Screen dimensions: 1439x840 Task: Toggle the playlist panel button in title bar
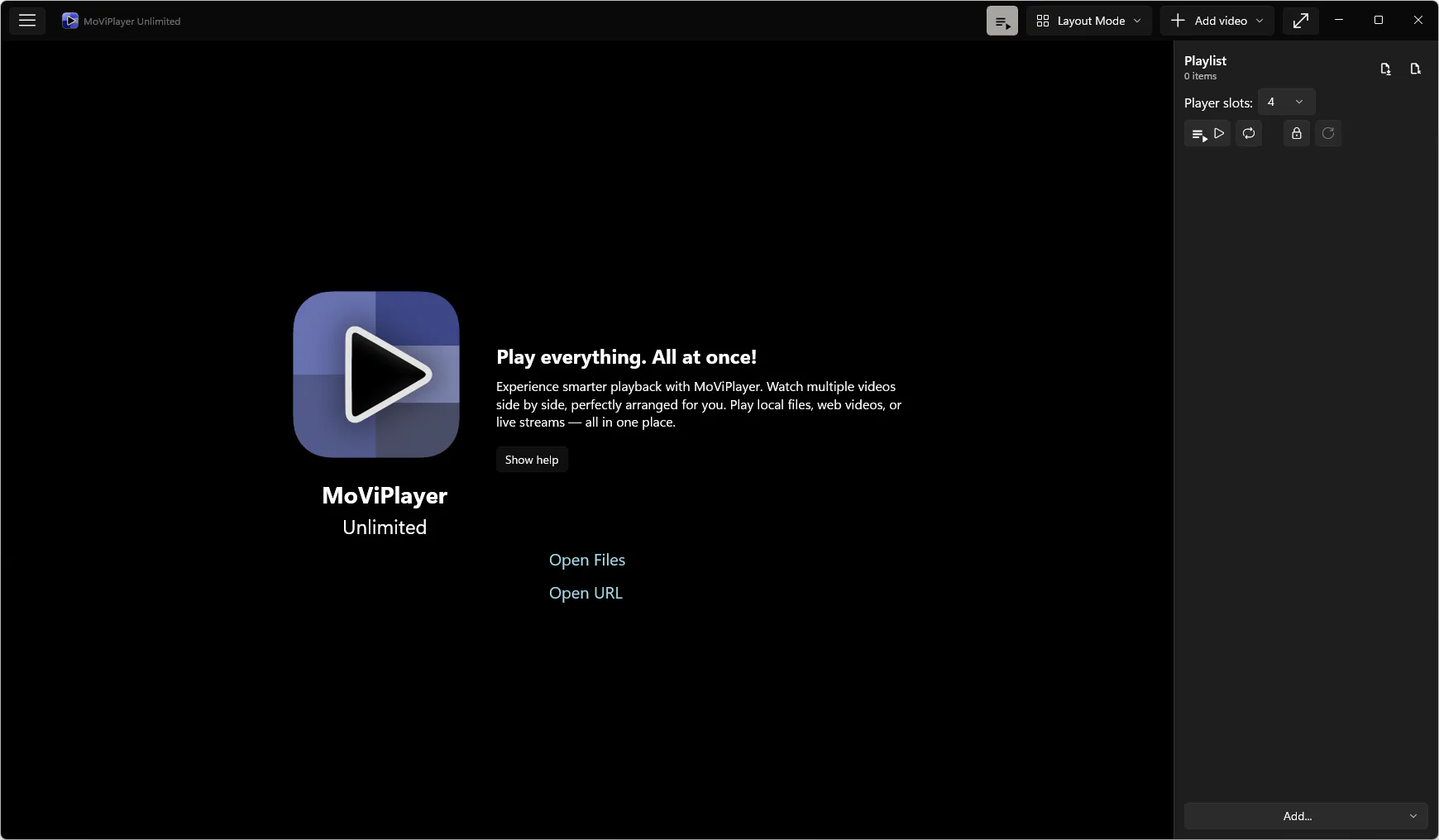pyautogui.click(x=1002, y=21)
